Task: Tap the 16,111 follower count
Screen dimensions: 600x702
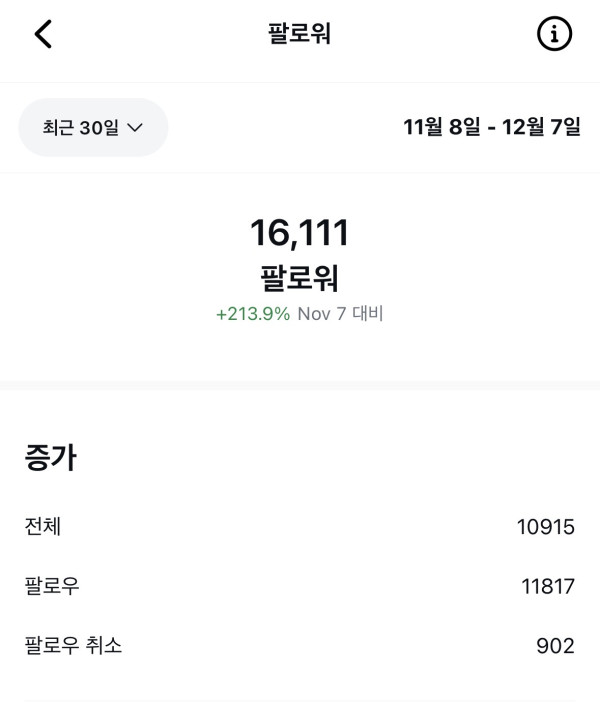Action: [x=299, y=233]
